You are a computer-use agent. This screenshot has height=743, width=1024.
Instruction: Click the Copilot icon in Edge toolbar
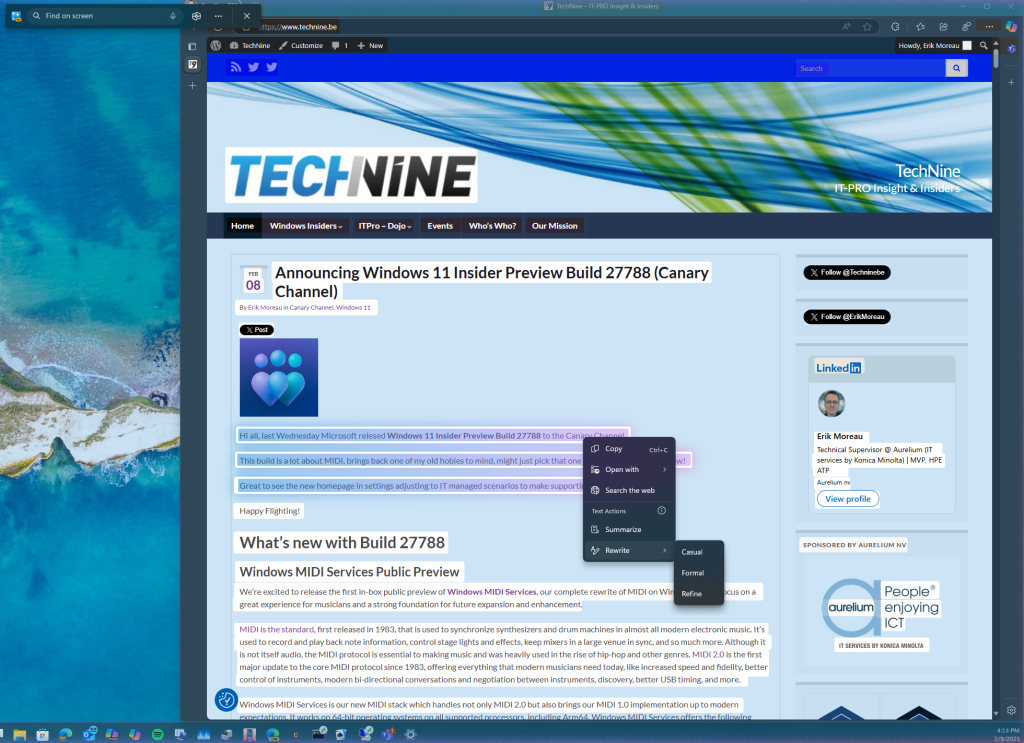[x=1010, y=26]
